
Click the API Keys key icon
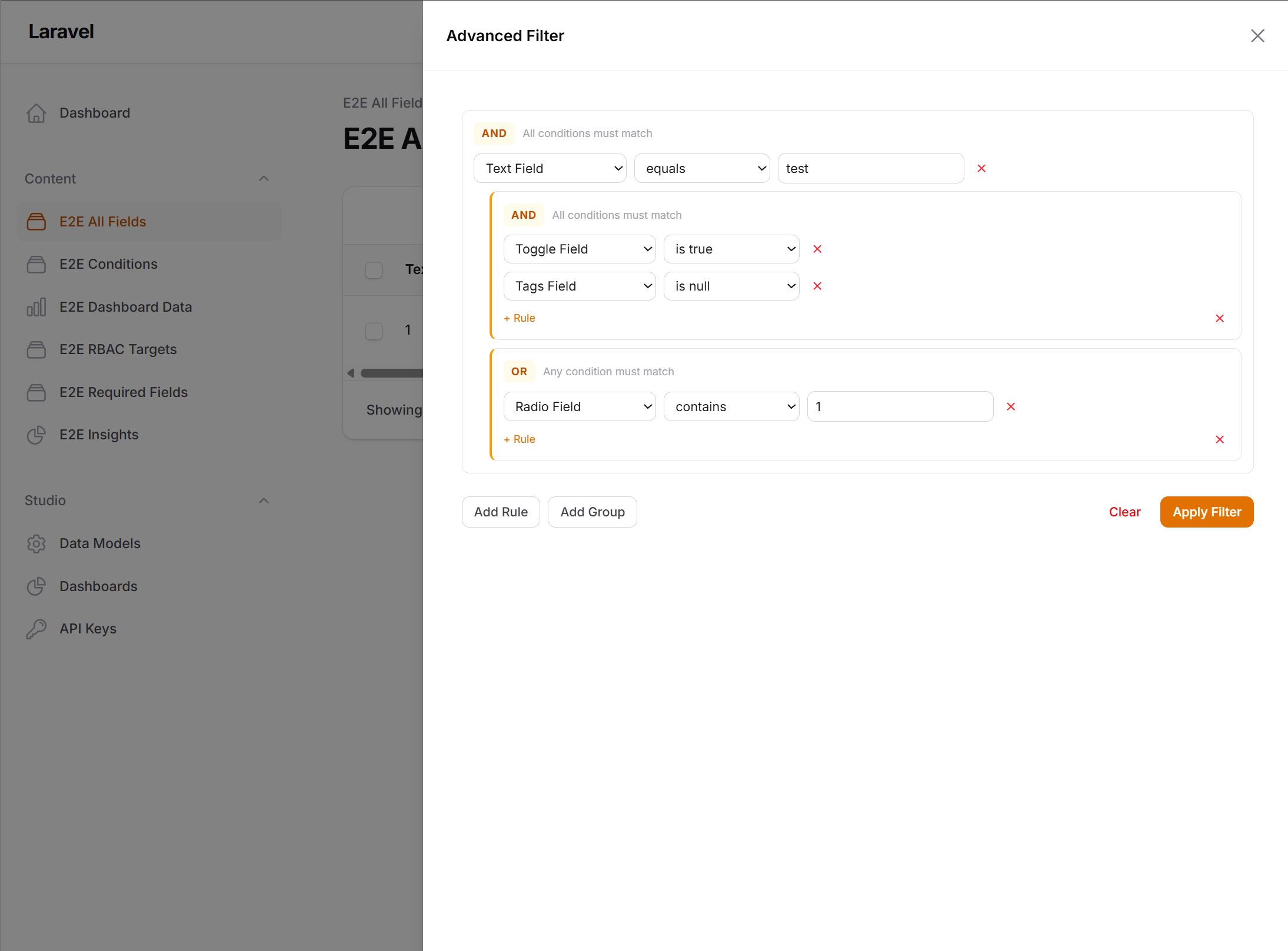point(36,629)
